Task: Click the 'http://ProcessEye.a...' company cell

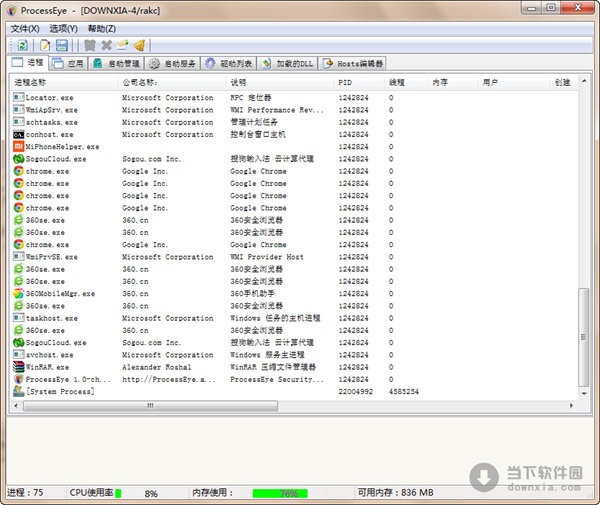Action: [169, 379]
